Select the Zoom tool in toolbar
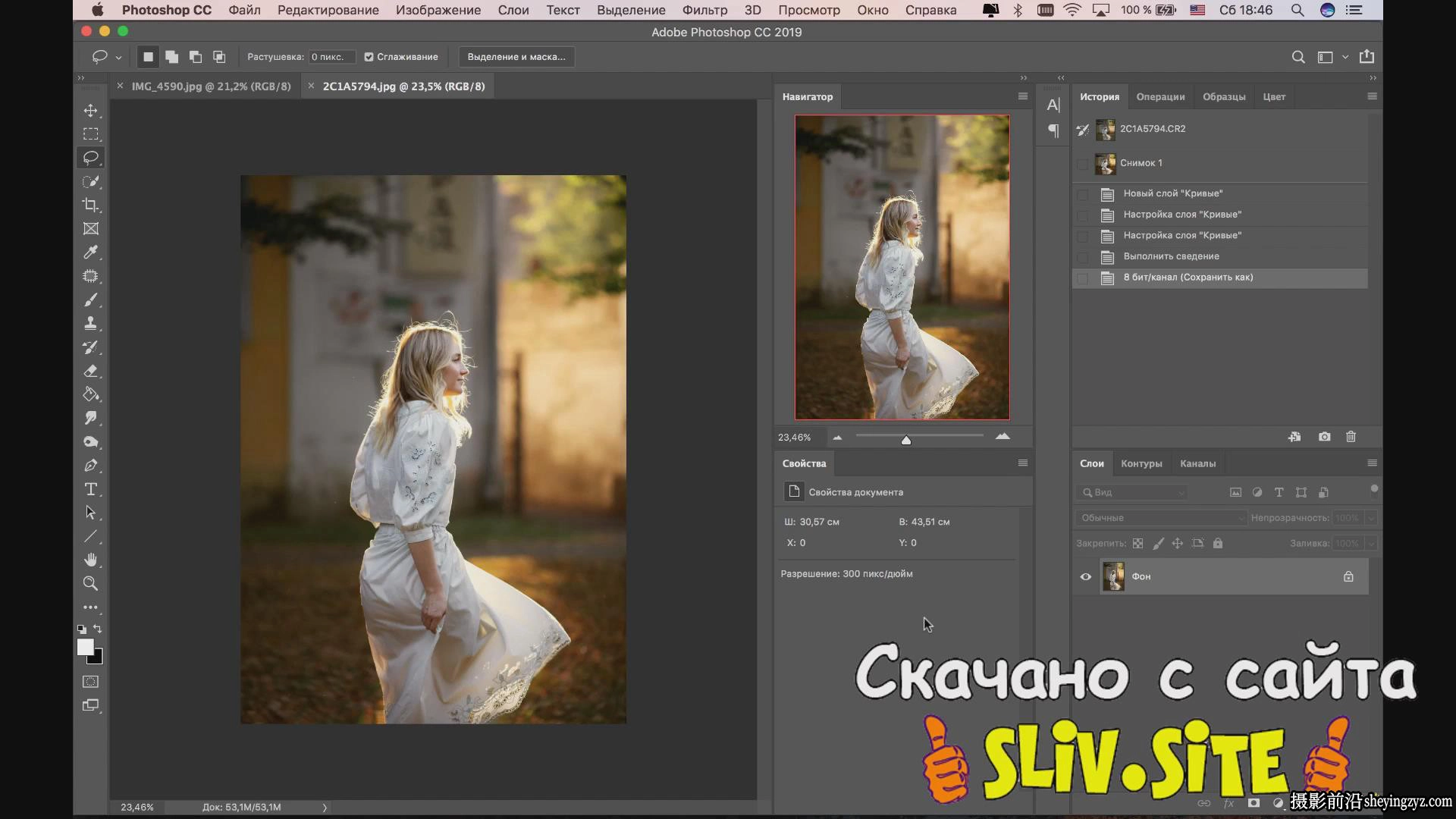 point(90,583)
